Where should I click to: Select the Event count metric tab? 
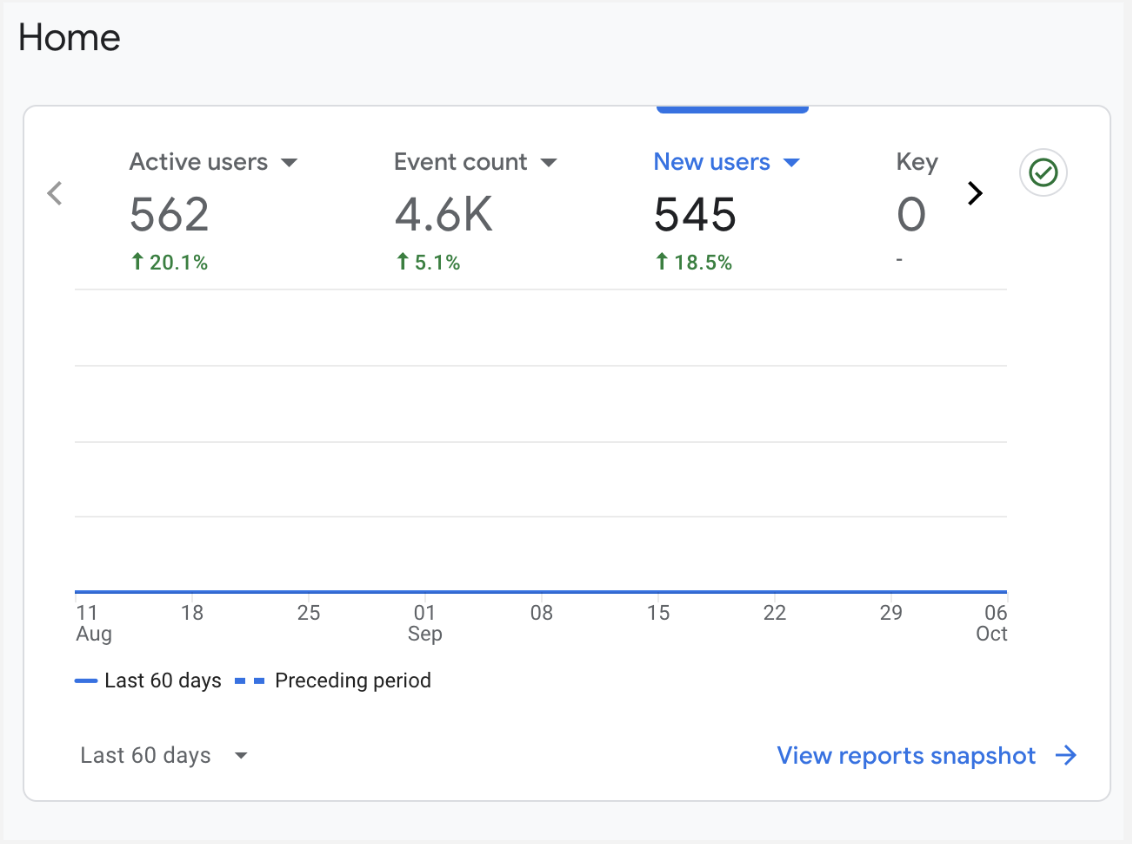(x=460, y=162)
